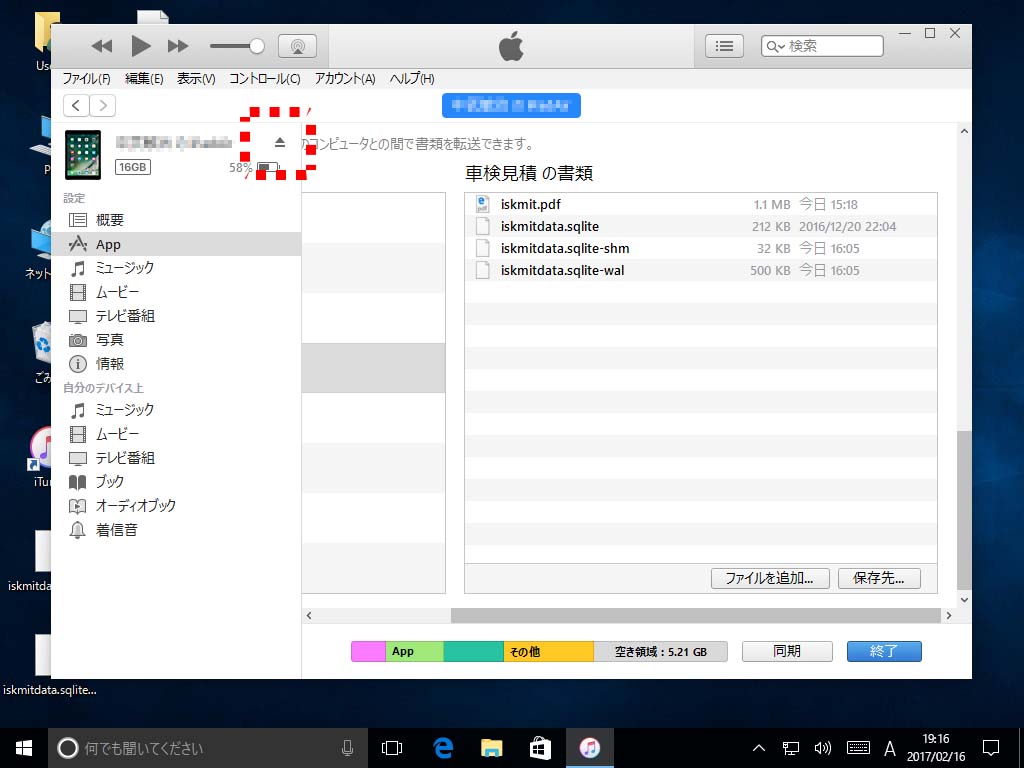Click the 同期 sync button
Image resolution: width=1024 pixels, height=768 pixels.
click(787, 651)
